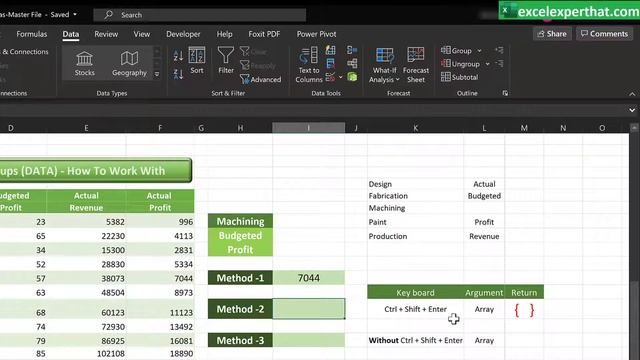
Task: Select the 'Budgeted' cell in column L
Action: tap(484, 196)
